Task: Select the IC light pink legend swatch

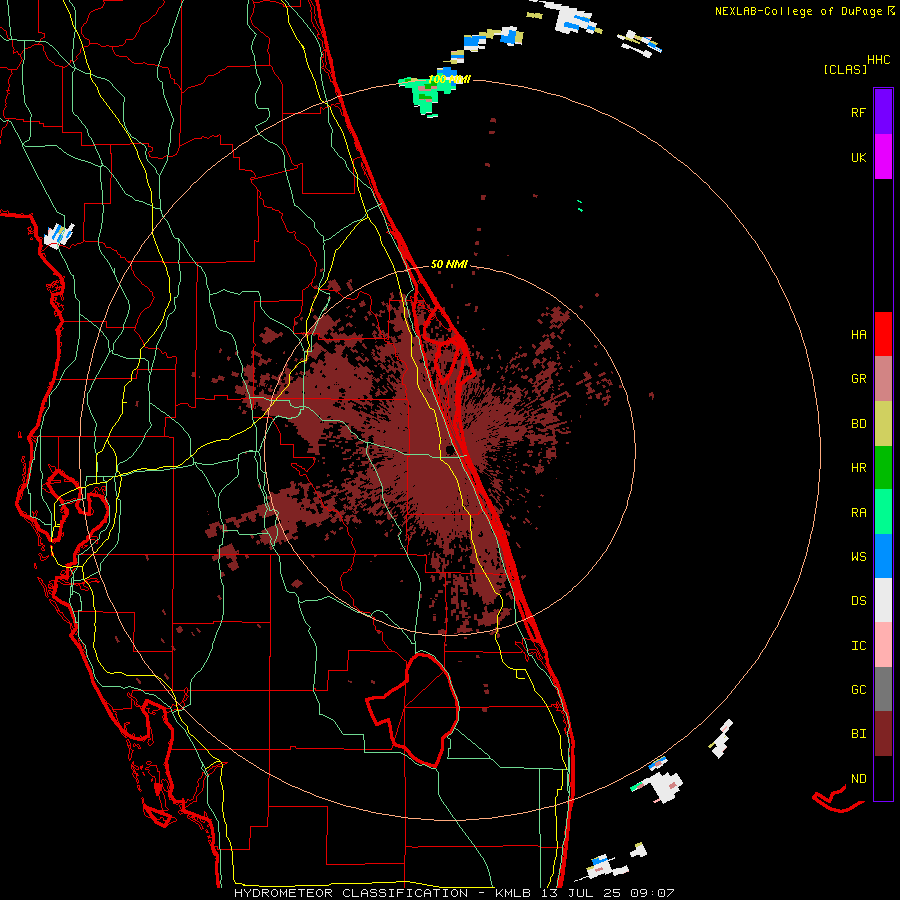Action: click(883, 645)
